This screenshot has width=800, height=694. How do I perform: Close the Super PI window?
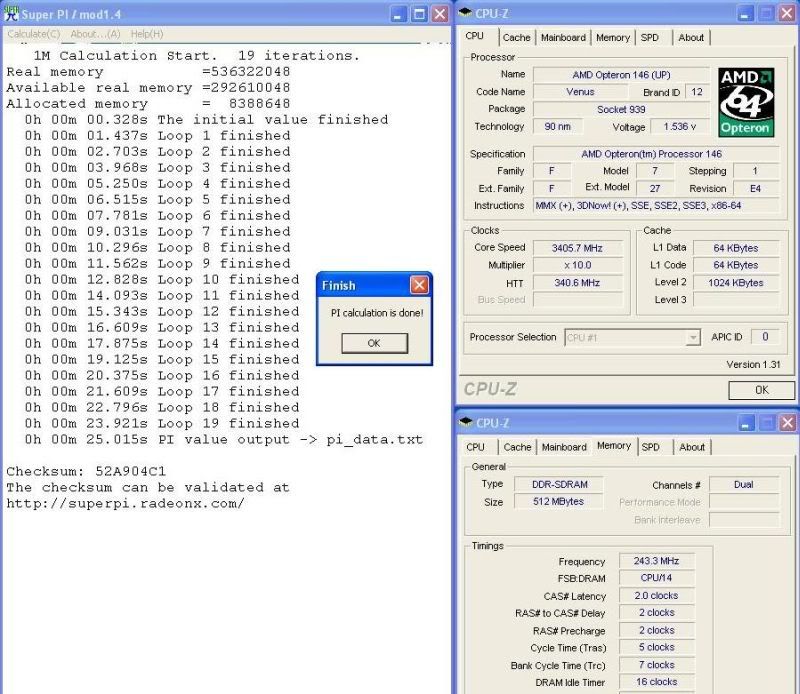pos(440,14)
